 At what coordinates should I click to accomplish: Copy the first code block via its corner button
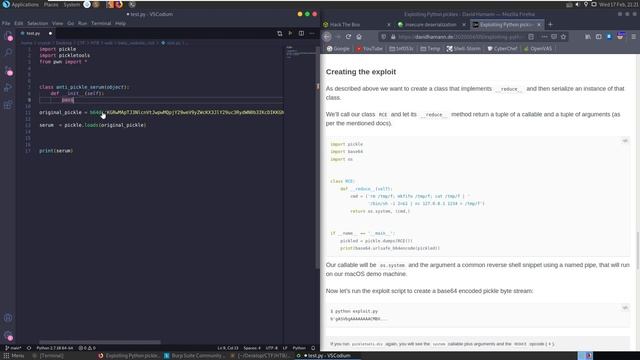(625, 141)
